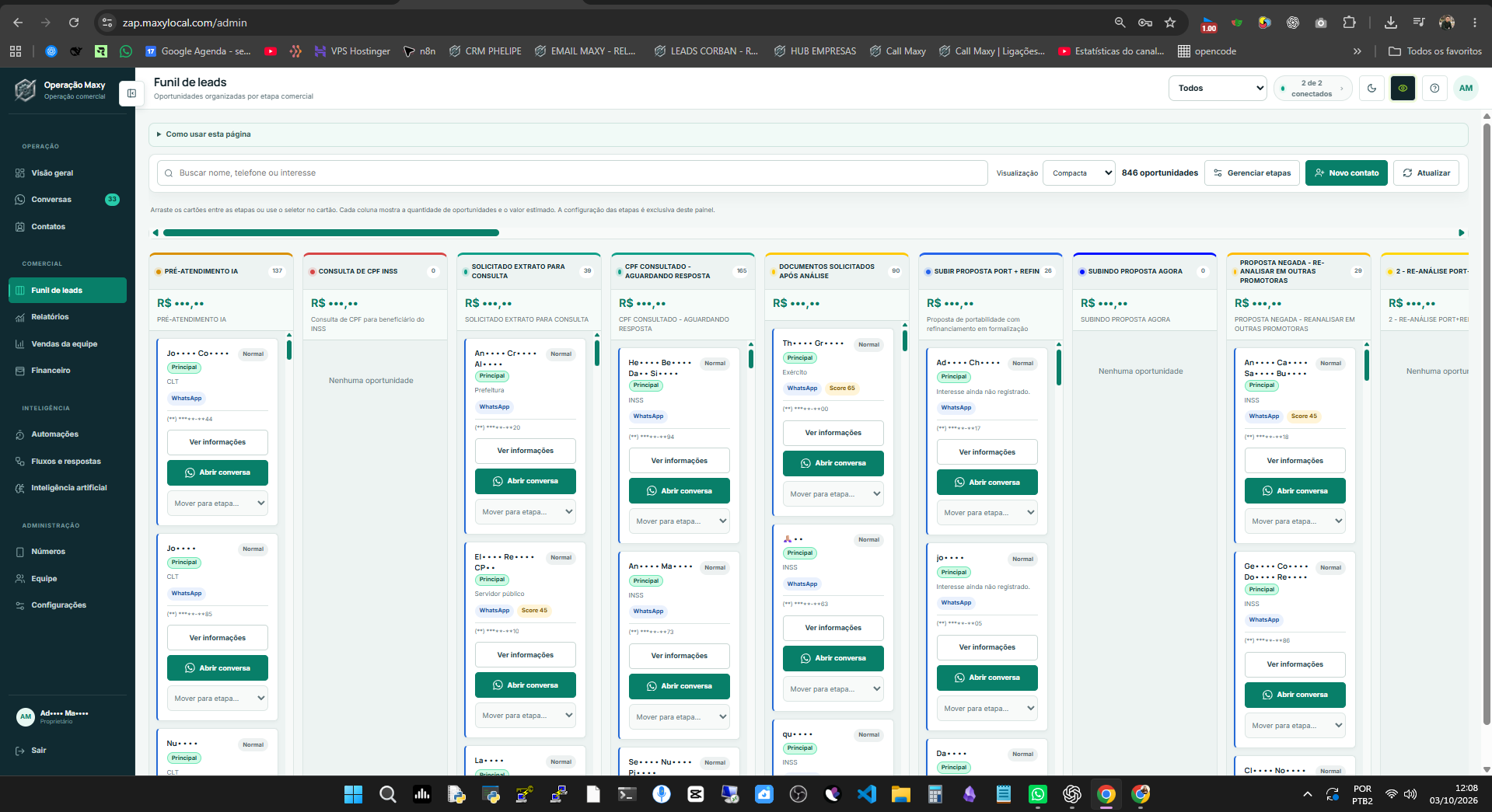Open the 2 de 2 conectados status
Viewport: 1492px width, 812px height.
pos(1312,89)
